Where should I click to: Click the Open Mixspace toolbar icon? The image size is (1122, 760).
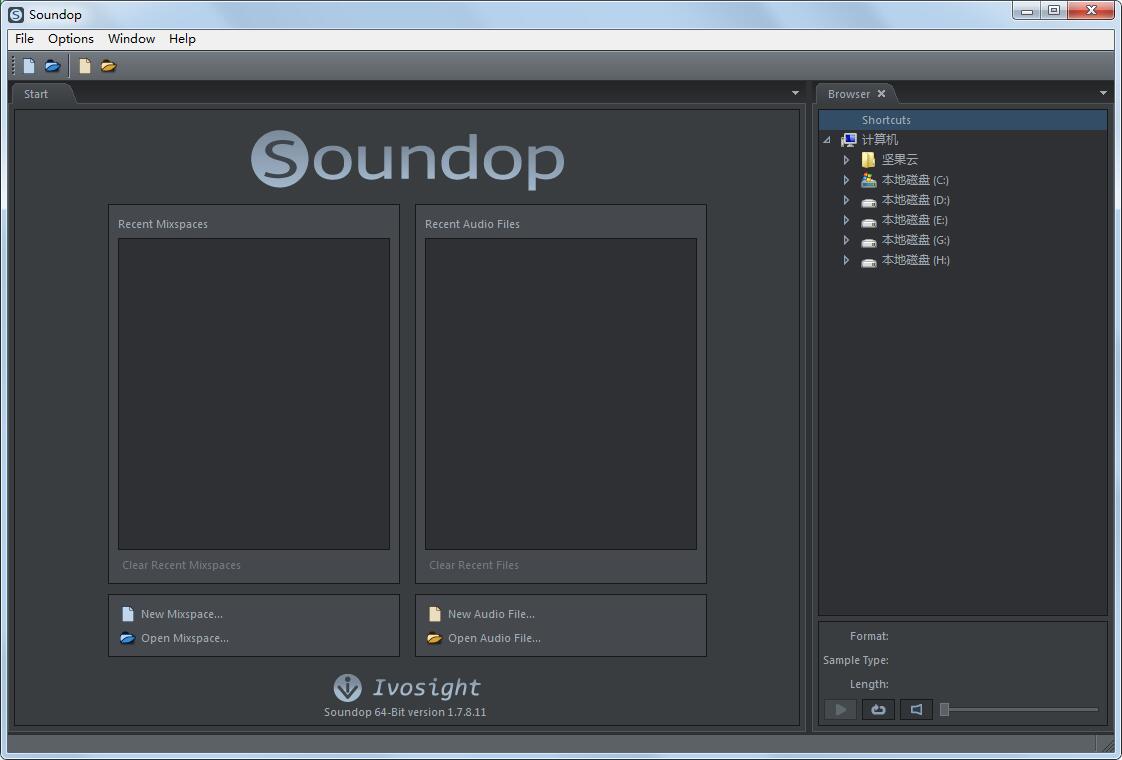(x=52, y=65)
